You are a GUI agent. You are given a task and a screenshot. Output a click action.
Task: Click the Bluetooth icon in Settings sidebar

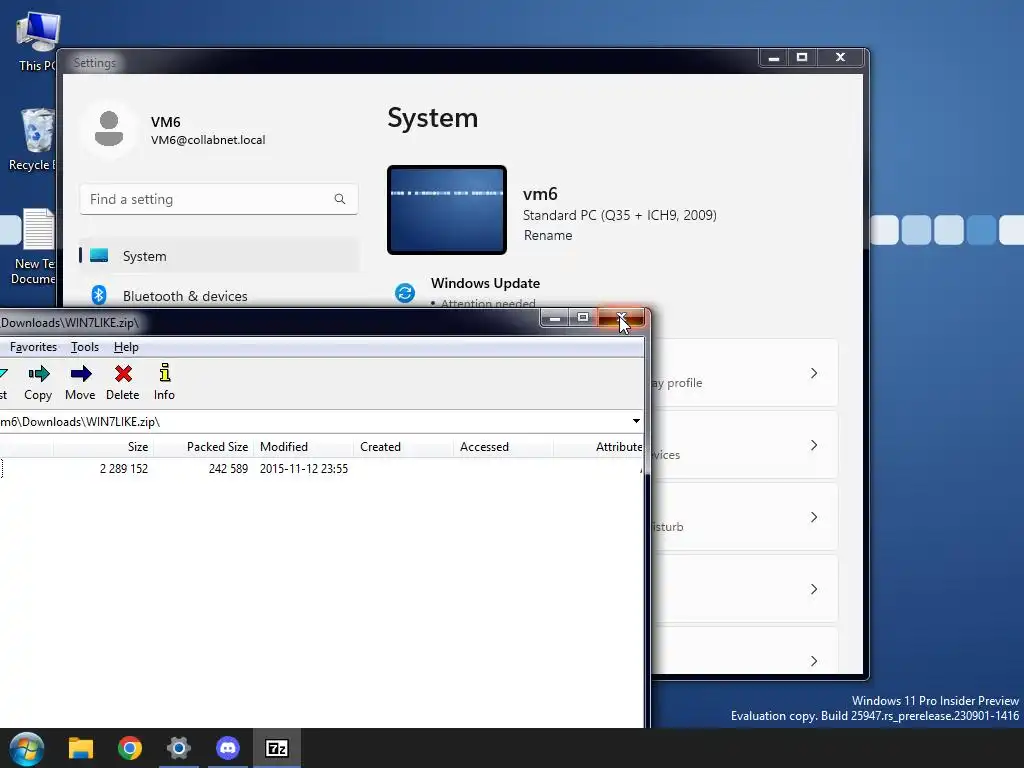point(99,295)
